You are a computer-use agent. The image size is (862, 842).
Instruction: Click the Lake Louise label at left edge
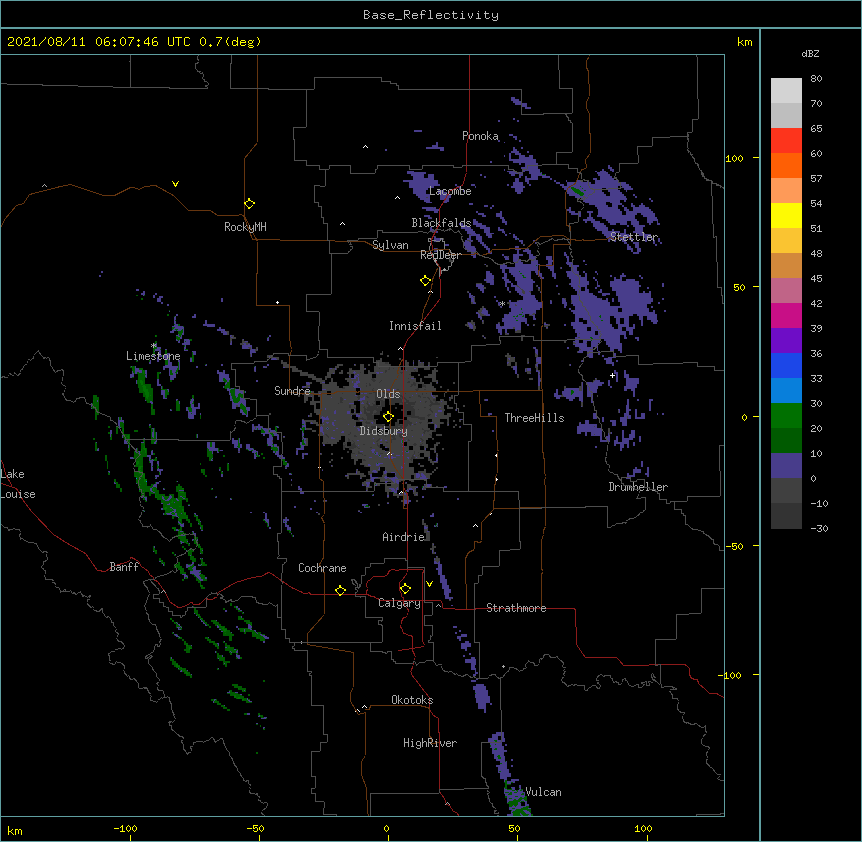(x=18, y=484)
